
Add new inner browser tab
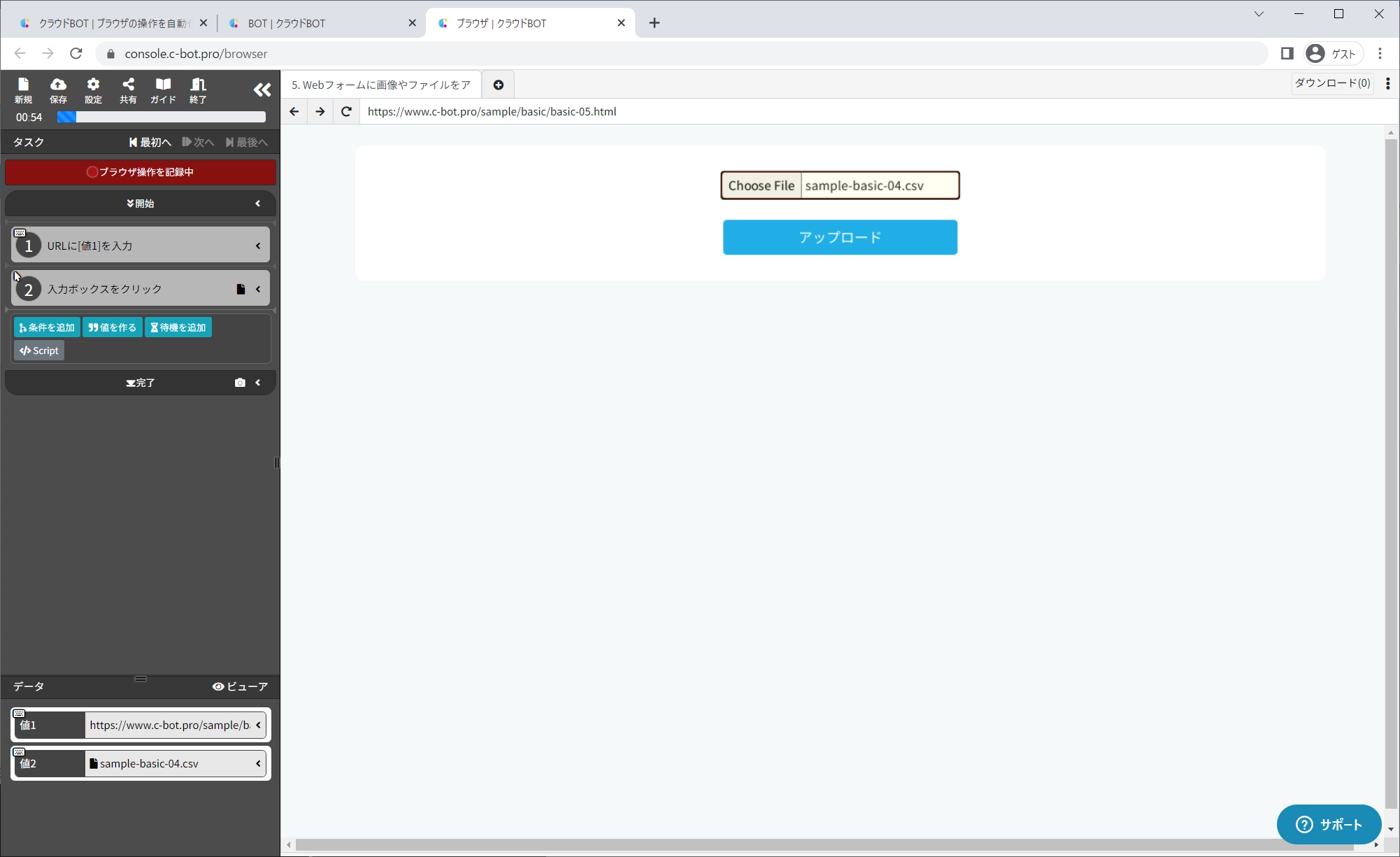(x=498, y=85)
